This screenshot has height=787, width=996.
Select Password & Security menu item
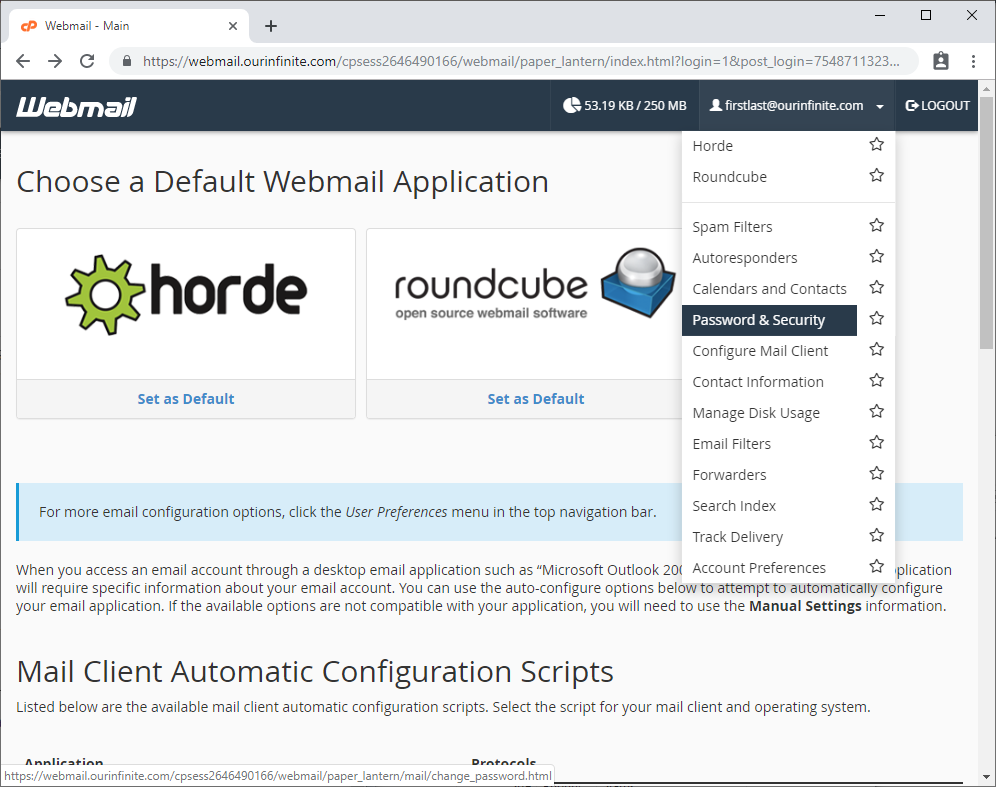click(769, 320)
